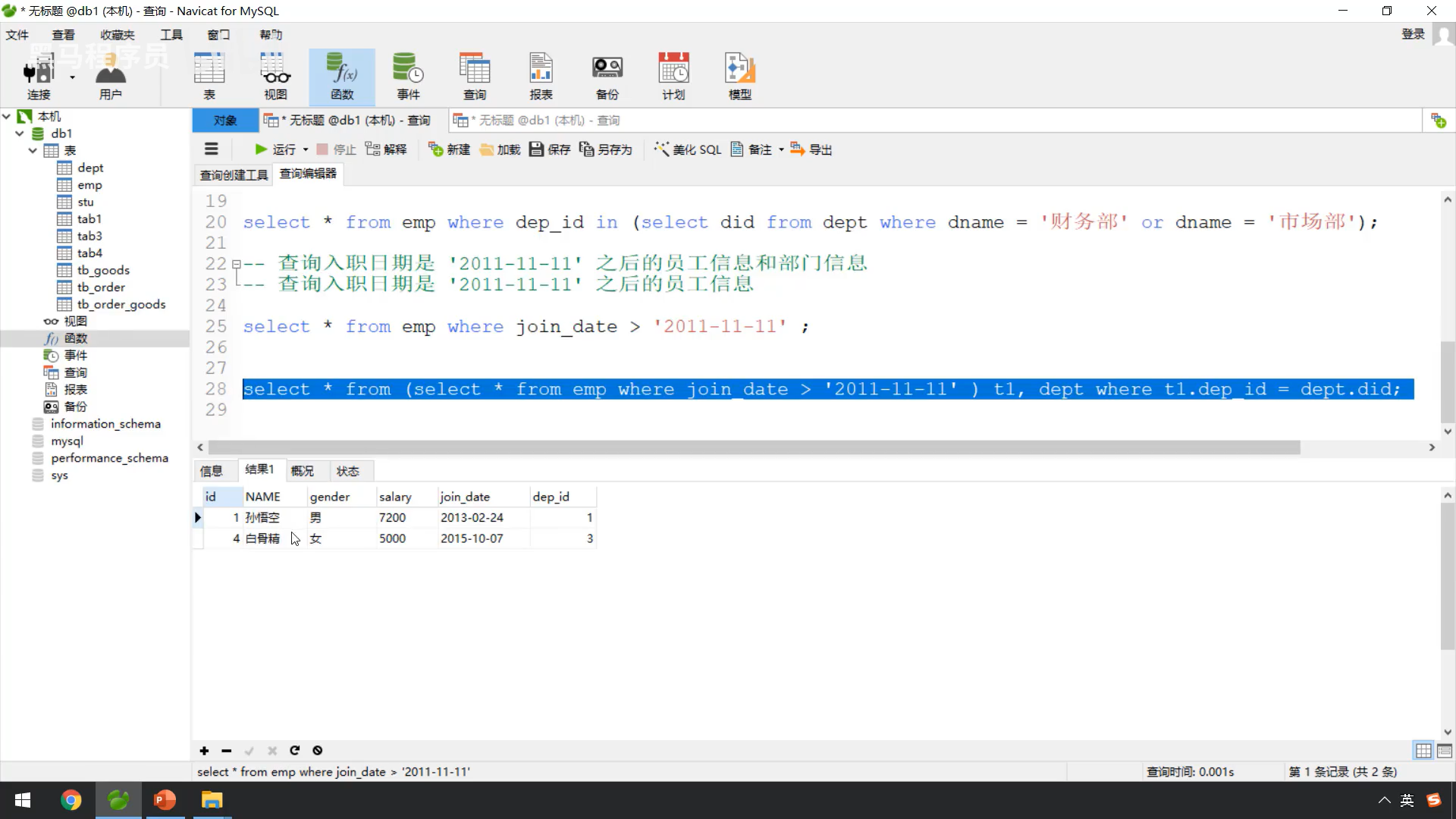Collapse the db1 database node
Viewport: 1456px width, 819px height.
pos(20,133)
